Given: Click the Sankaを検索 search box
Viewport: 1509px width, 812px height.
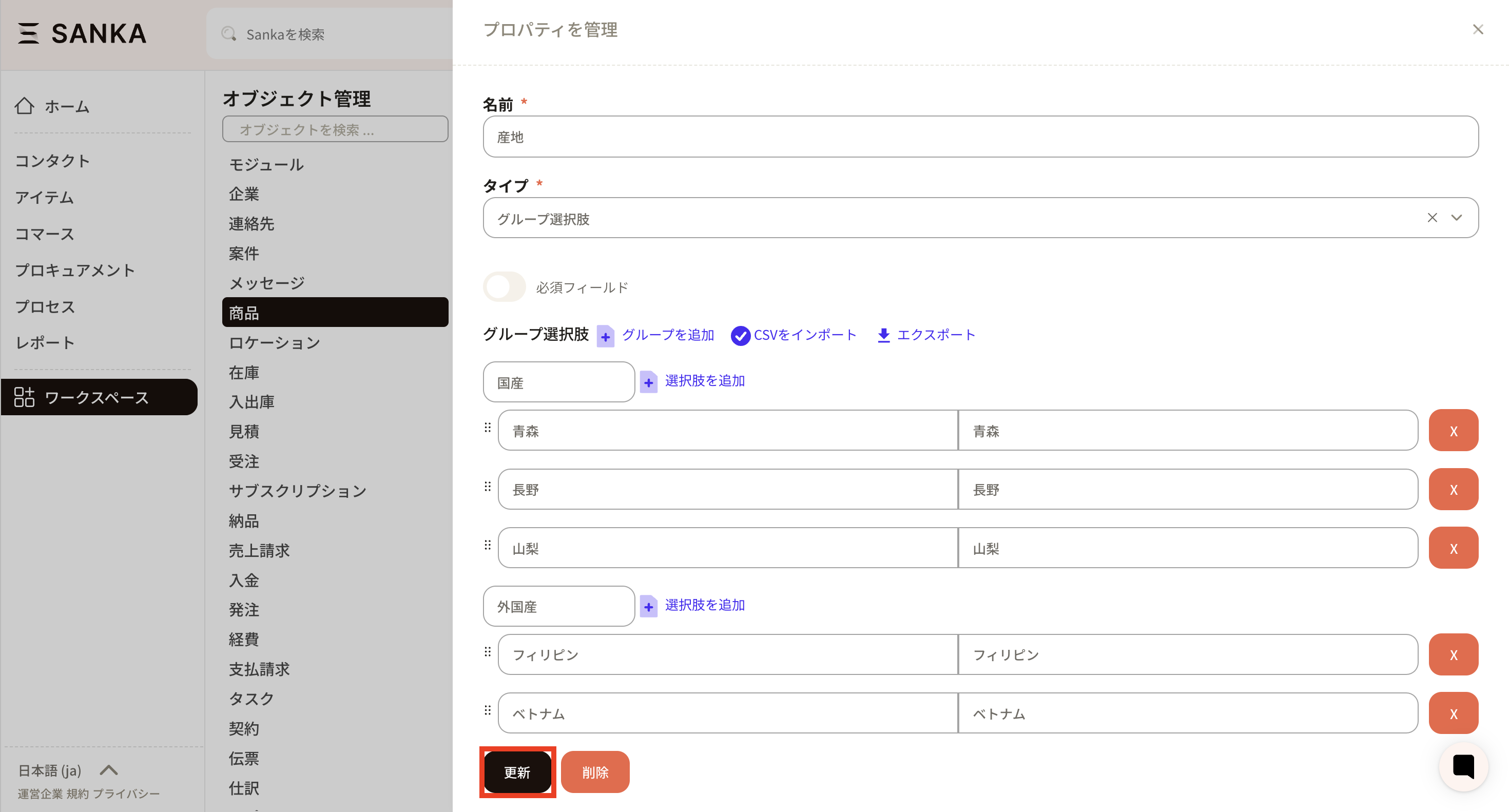Looking at the screenshot, I should pyautogui.click(x=330, y=34).
